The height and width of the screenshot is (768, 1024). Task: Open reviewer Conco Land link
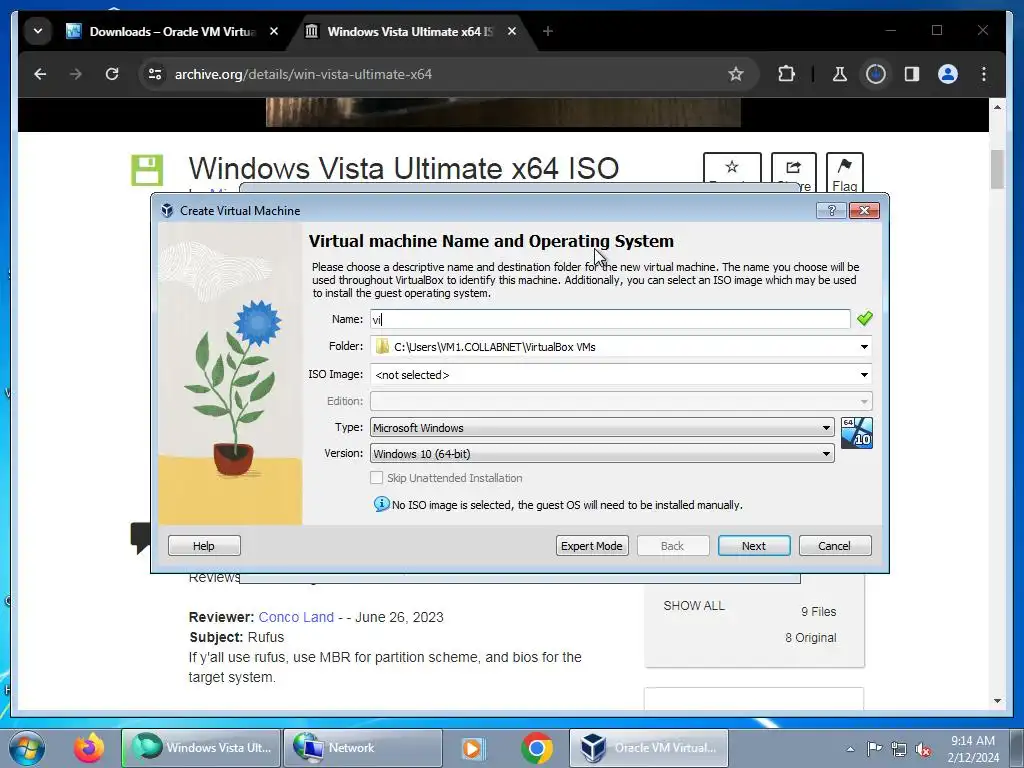coord(296,617)
